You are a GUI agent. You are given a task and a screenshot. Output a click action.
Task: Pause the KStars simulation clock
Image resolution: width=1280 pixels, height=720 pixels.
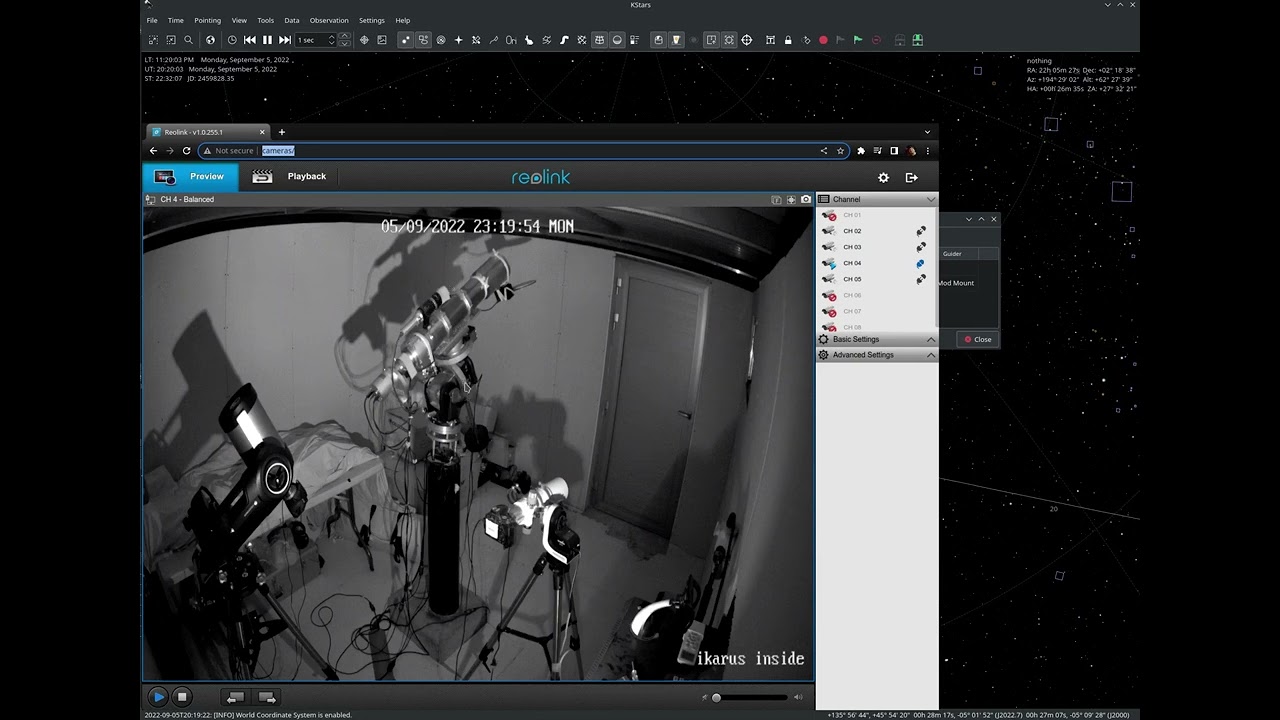click(267, 40)
